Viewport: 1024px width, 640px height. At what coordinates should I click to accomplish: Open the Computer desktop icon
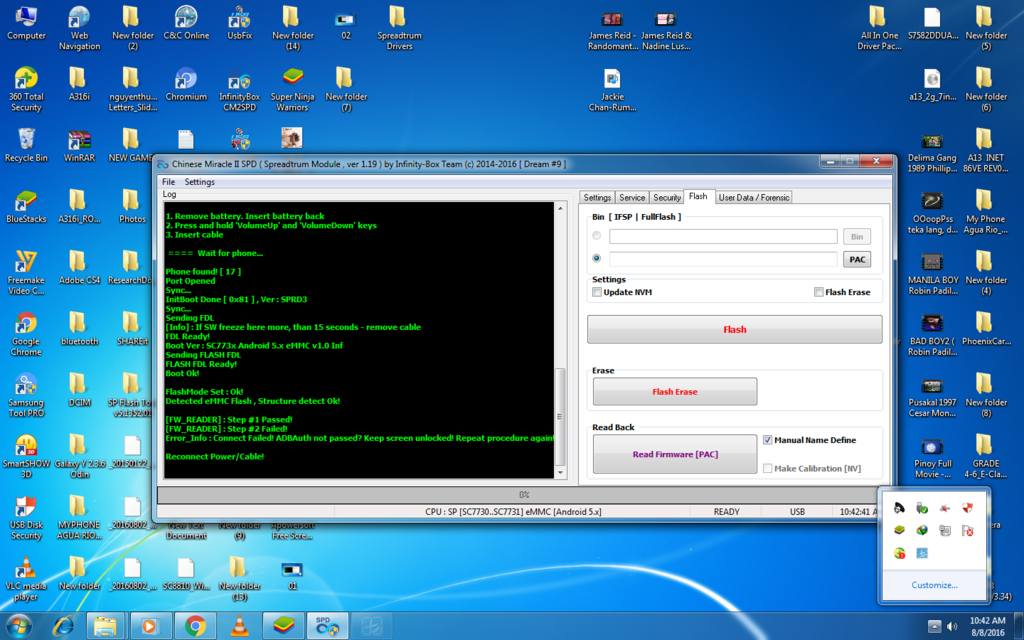[26, 23]
